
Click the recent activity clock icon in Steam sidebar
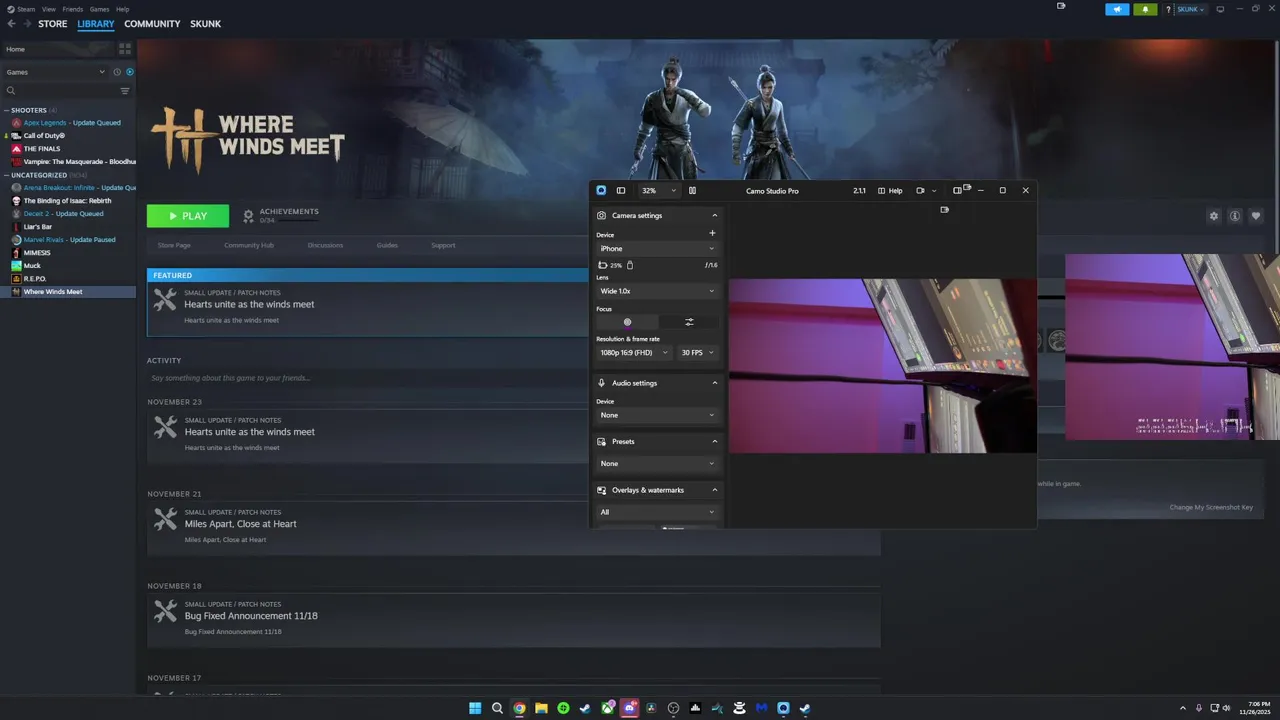117,72
